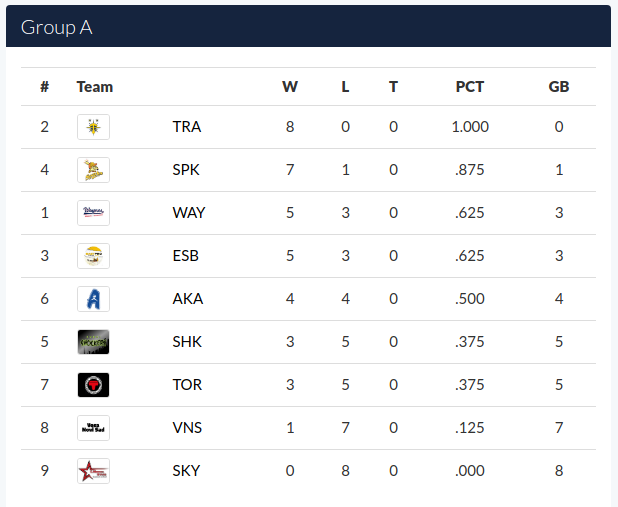The height and width of the screenshot is (507, 618).
Task: Open the AKA blue letter logo
Action: pos(93,299)
